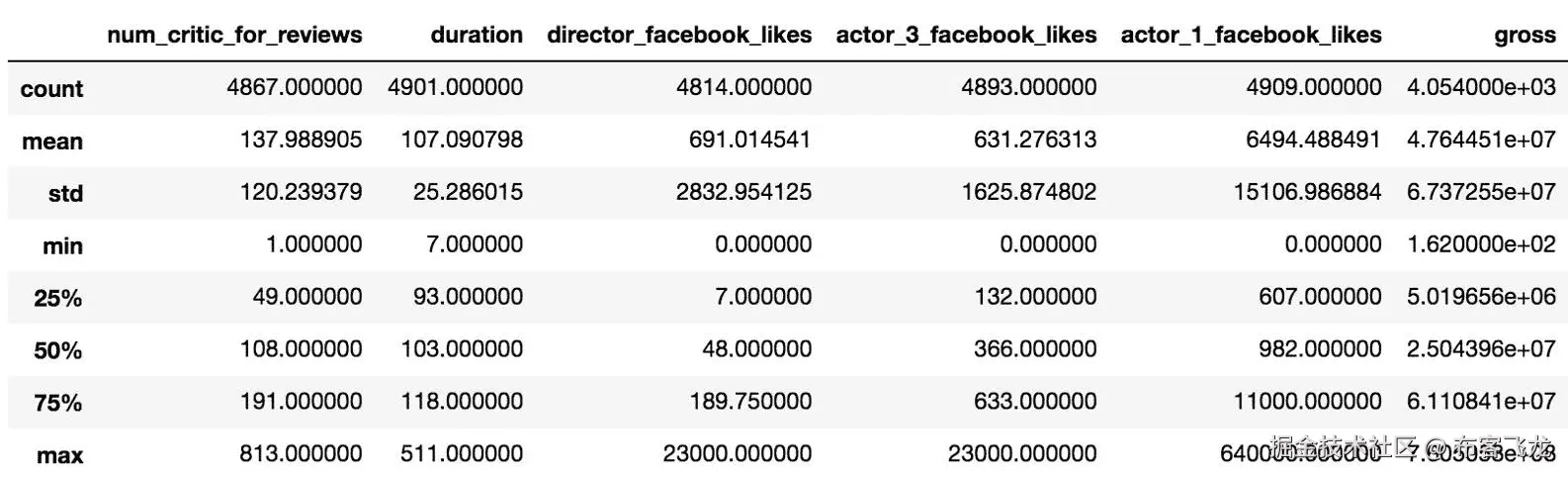Click the 25% percentile row label
Image resolution: width=1568 pixels, height=477 pixels.
point(57,298)
